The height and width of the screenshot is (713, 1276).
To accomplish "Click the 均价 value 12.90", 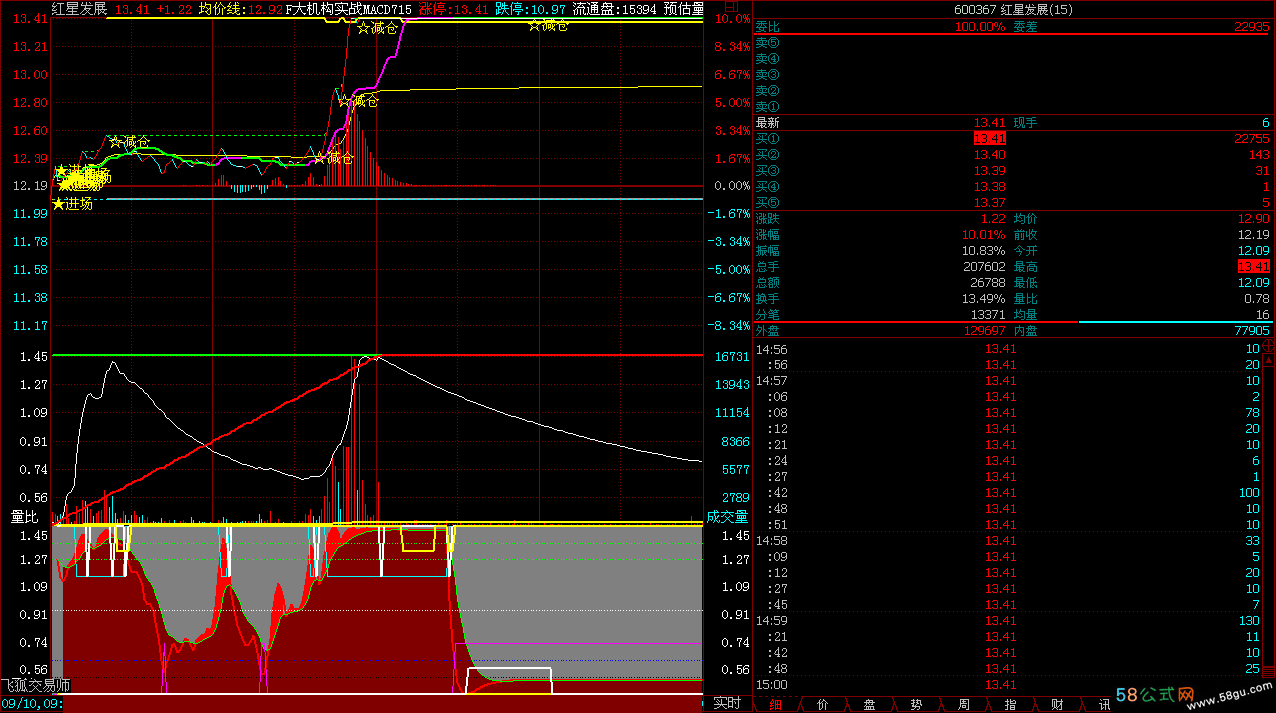I will pos(1253,218).
